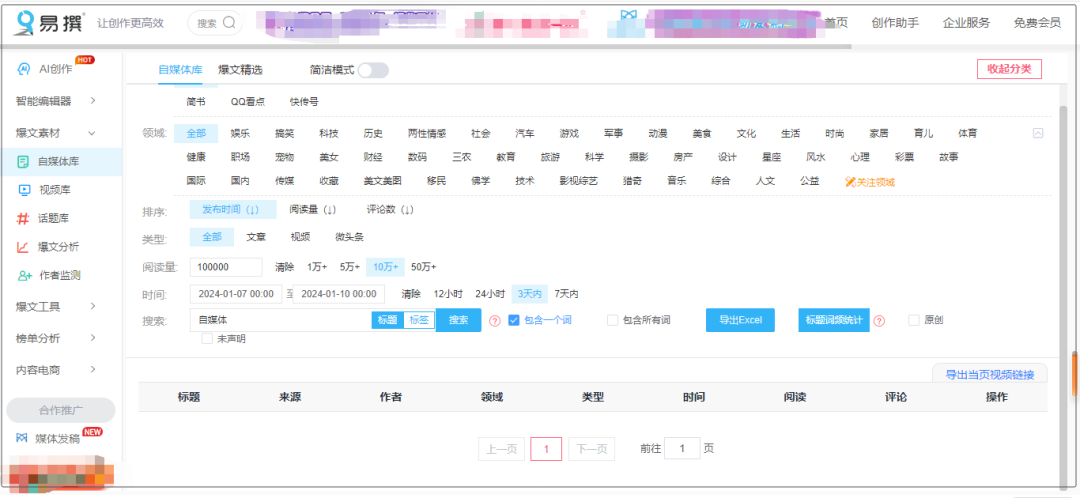Image resolution: width=1080 pixels, height=498 pixels.
Task: Click 导出当页视频链接 button
Action: (x=989, y=375)
